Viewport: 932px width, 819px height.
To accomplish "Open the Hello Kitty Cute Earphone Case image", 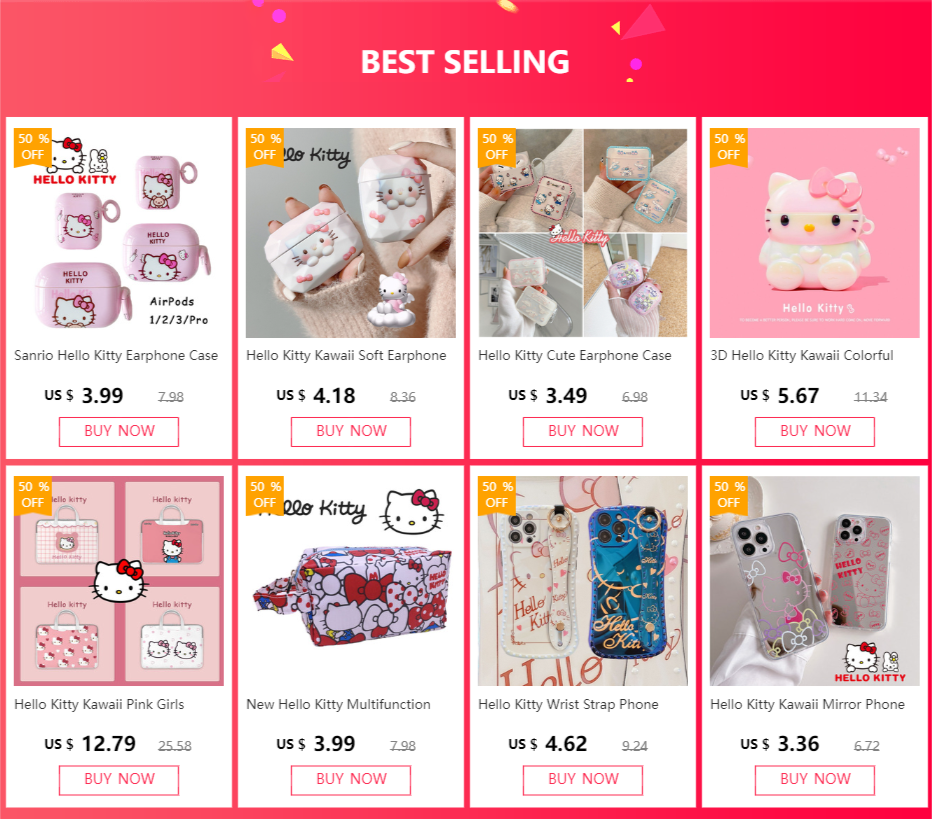I will click(582, 233).
